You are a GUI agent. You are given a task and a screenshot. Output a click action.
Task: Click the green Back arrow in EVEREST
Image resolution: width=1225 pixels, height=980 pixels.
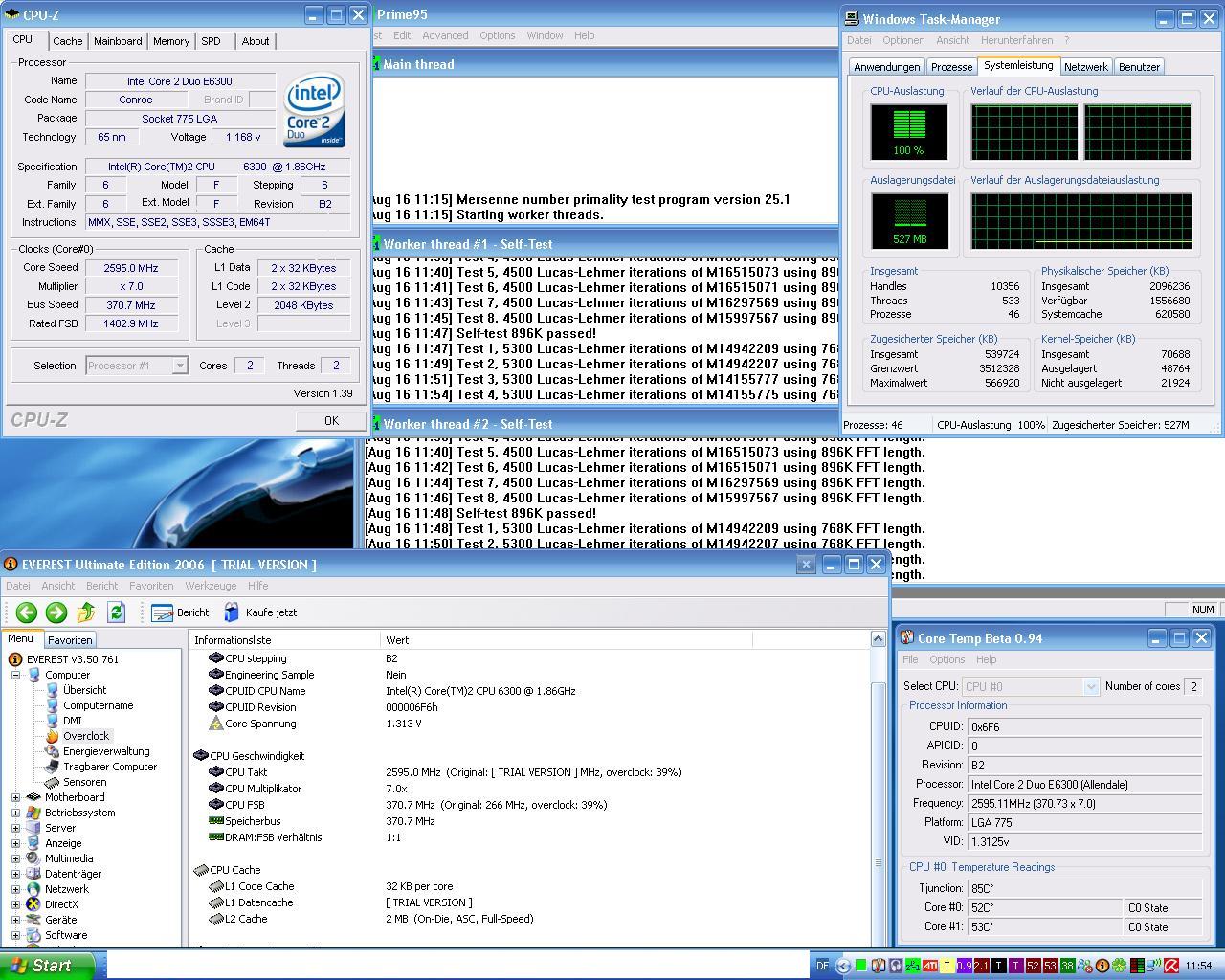click(26, 612)
